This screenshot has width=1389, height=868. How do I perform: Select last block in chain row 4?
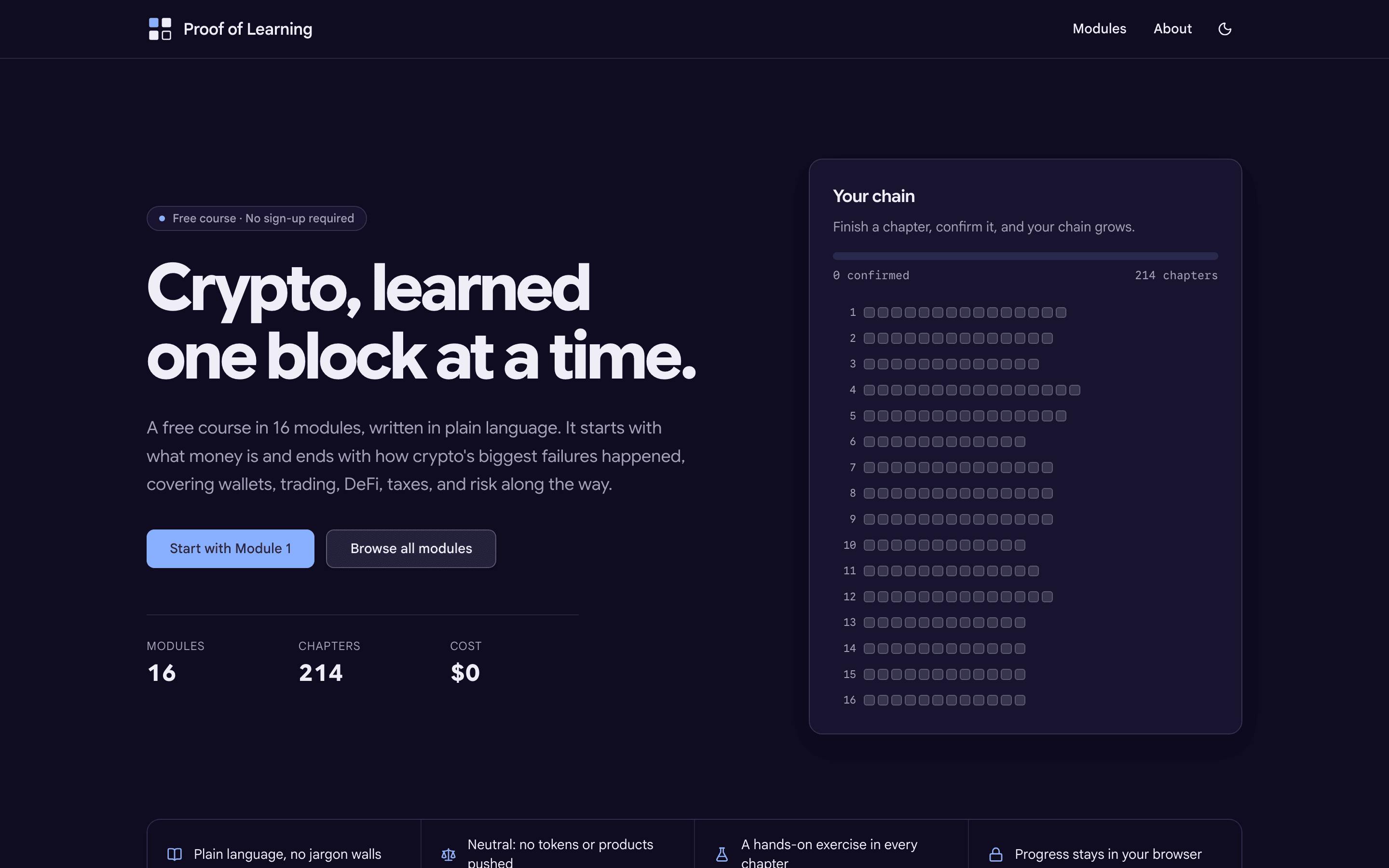(x=1075, y=390)
